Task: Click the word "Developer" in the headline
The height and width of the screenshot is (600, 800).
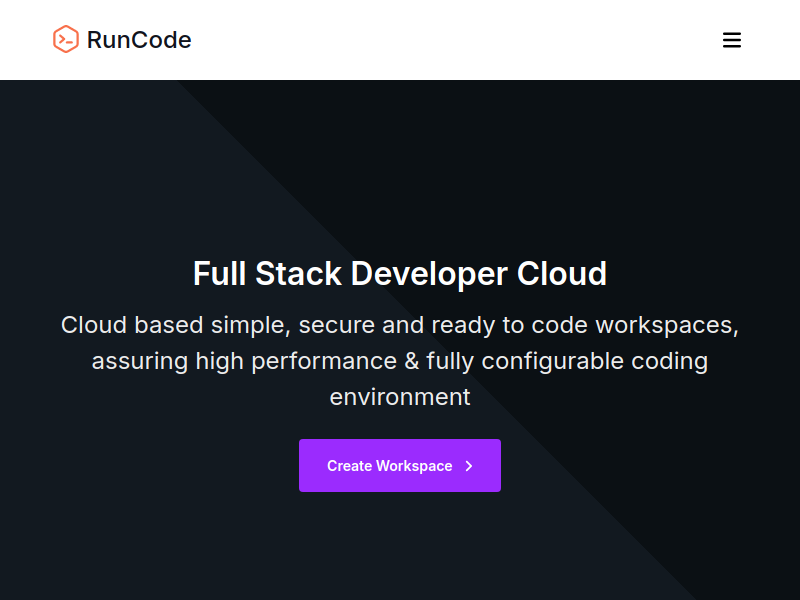Action: [x=429, y=275]
